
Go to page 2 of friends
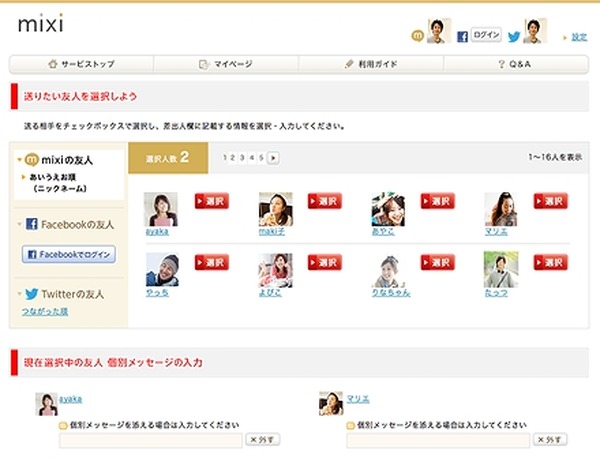(233, 158)
